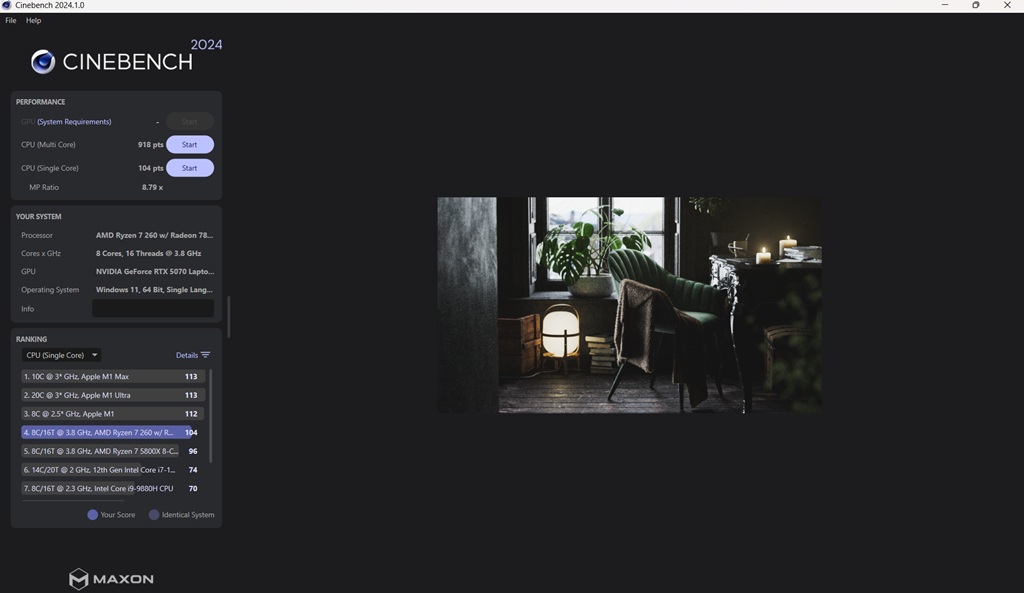
Task: Click the Cinebench app icon in title bar
Action: click(7, 5)
